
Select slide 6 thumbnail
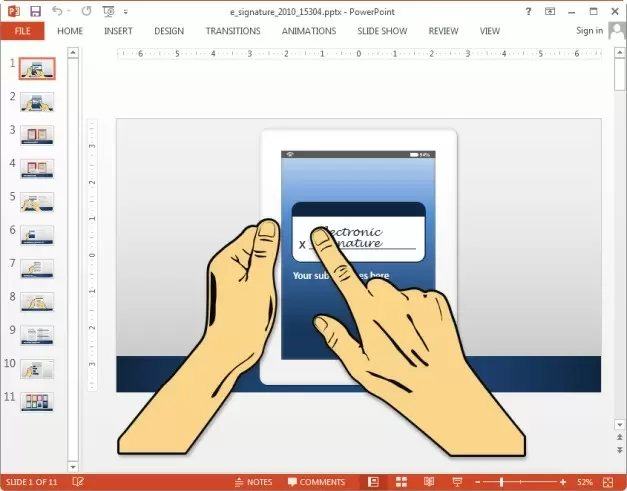(x=37, y=234)
